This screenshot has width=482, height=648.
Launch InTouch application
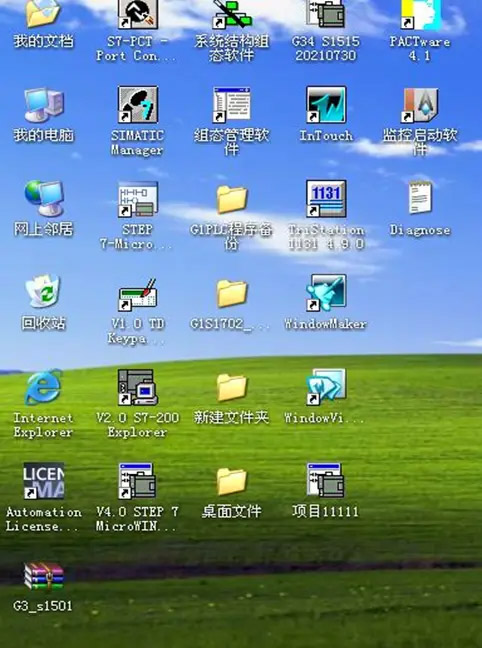click(326, 105)
